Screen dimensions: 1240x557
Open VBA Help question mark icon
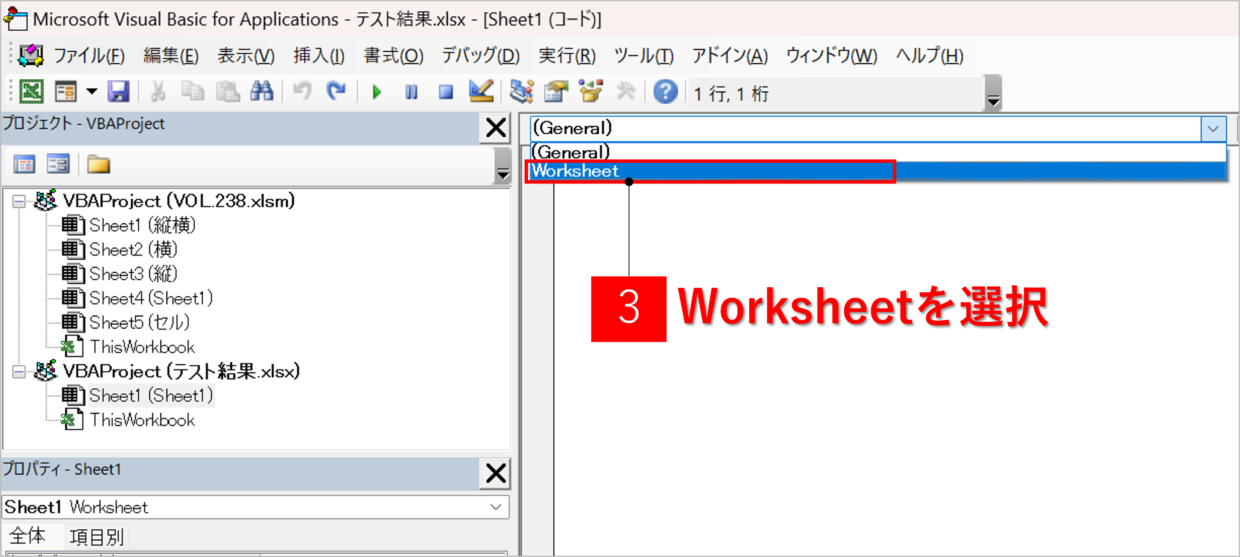click(666, 92)
